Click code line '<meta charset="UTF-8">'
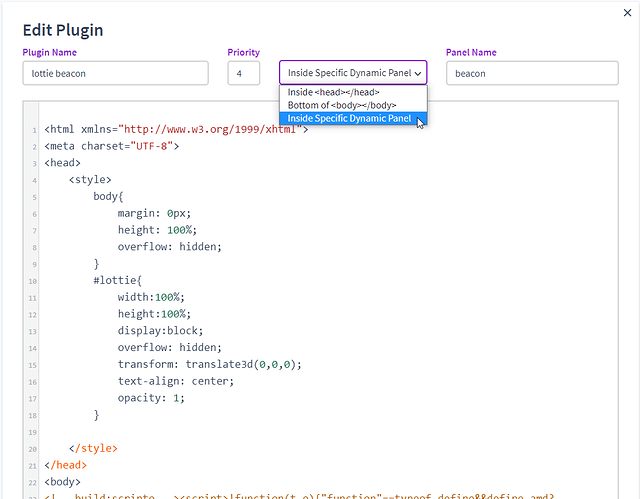640x499 pixels. [112, 146]
